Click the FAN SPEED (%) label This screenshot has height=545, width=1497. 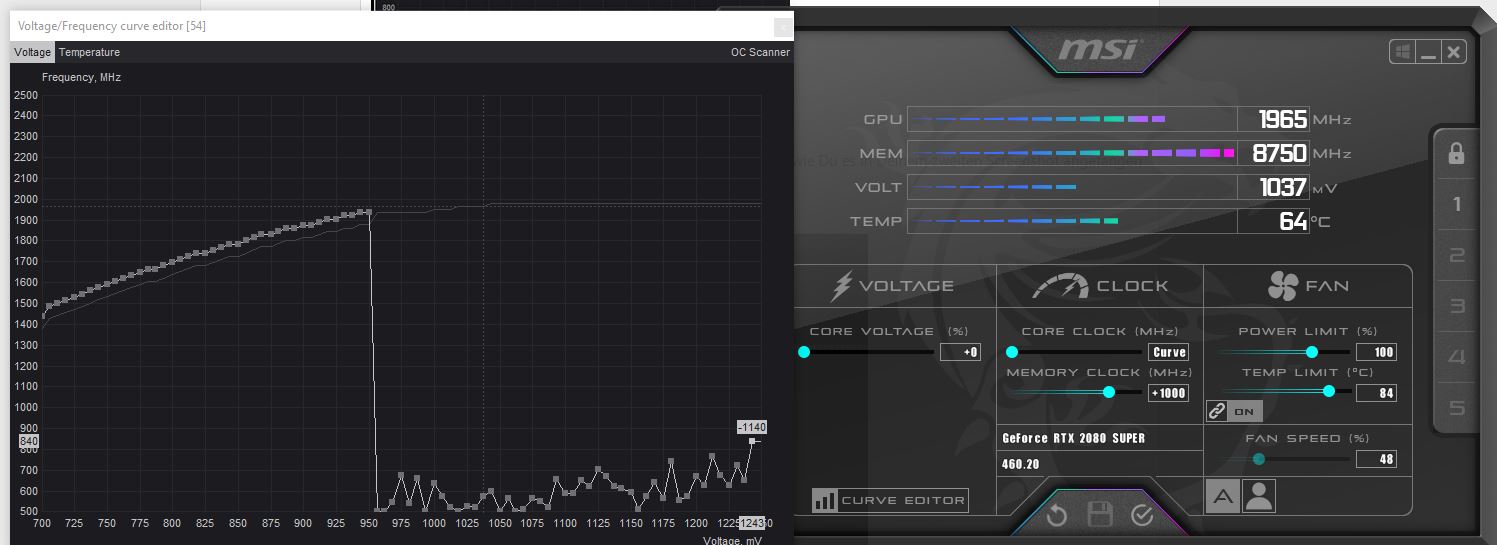point(1307,438)
